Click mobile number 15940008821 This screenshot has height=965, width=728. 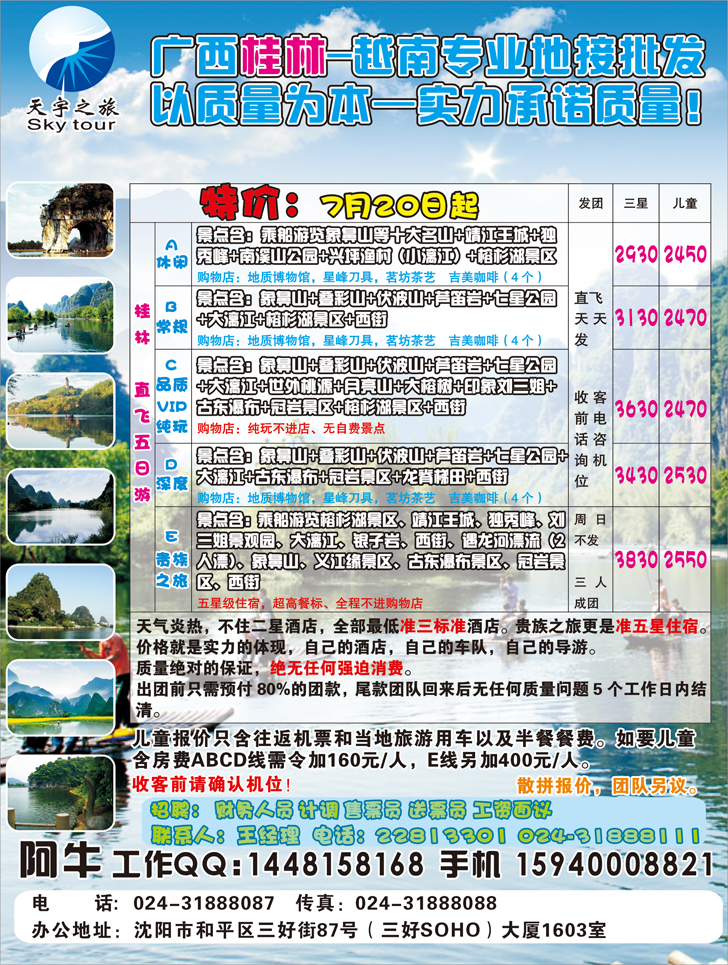(614, 864)
